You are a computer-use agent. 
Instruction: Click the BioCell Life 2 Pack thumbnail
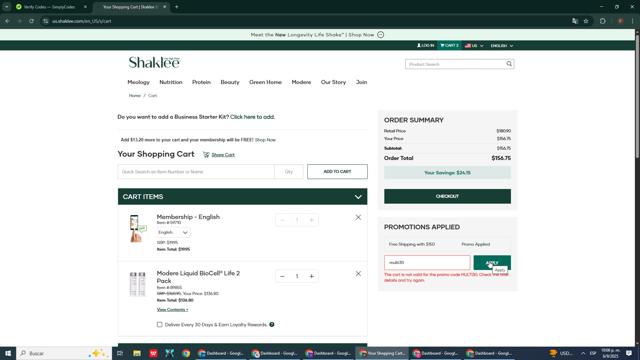coord(138,284)
